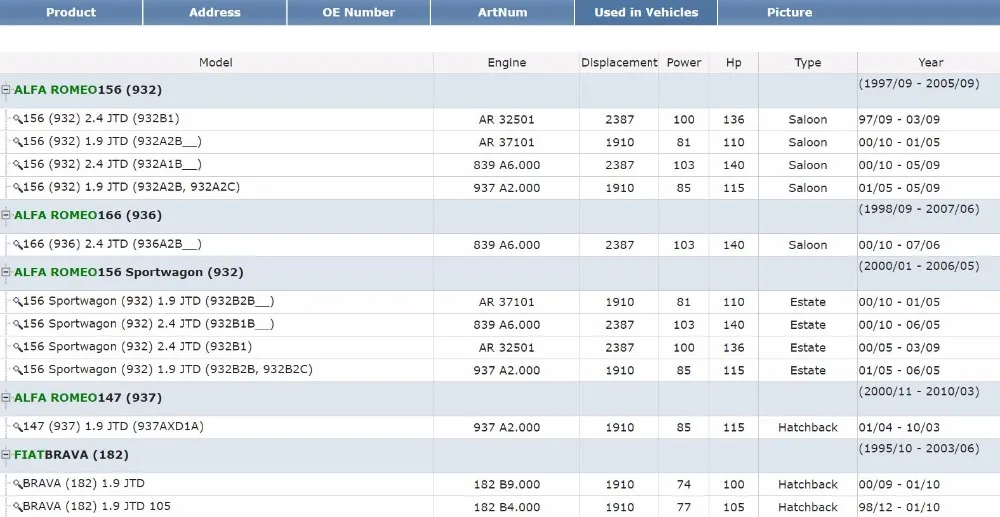
Task: Click magnifier icon for 156 Sportwagon 1.9 JTD (932B2B, 932B2C)
Action: pyautogui.click(x=17, y=370)
